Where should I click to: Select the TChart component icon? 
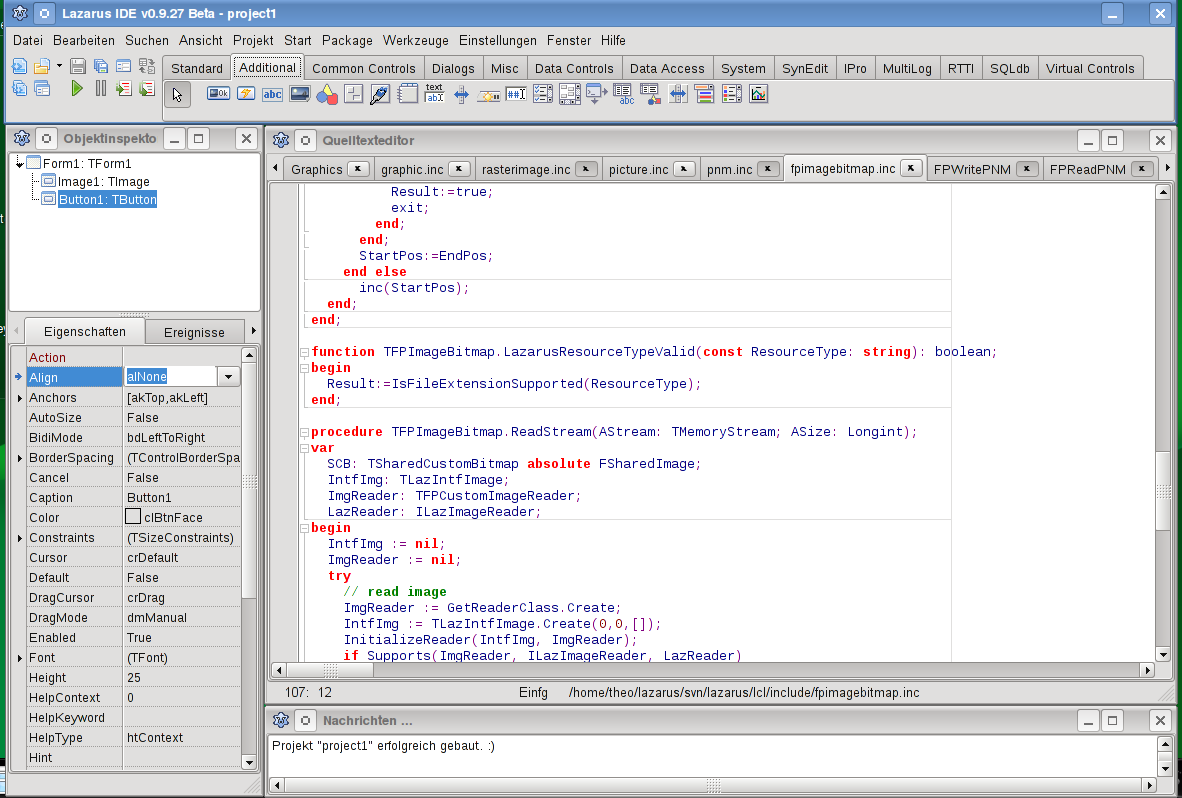(758, 94)
